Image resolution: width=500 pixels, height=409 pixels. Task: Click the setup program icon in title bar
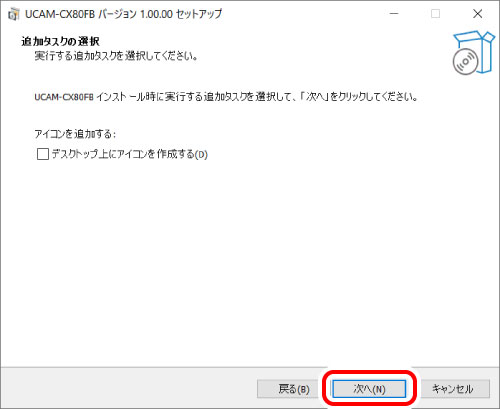(13, 14)
